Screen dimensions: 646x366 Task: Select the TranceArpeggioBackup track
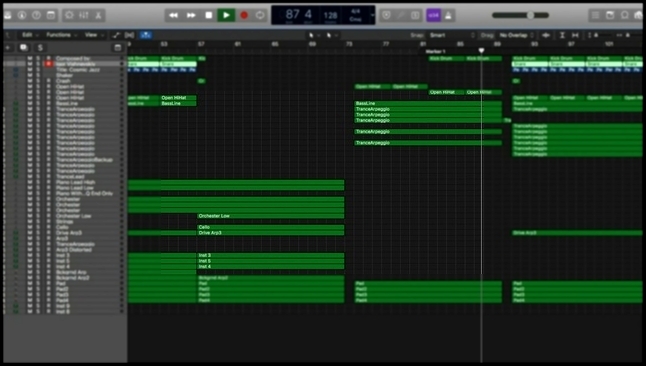coord(84,160)
